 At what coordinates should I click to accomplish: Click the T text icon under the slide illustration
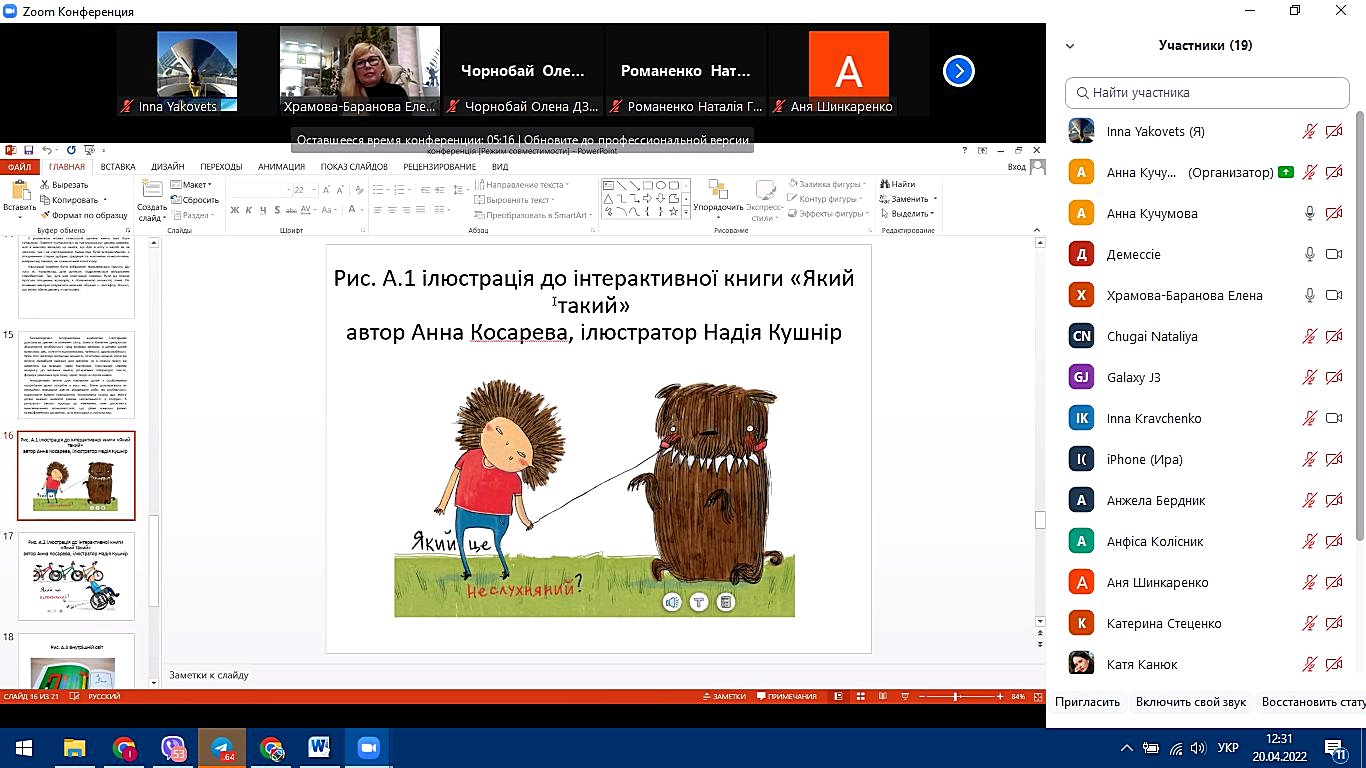699,602
